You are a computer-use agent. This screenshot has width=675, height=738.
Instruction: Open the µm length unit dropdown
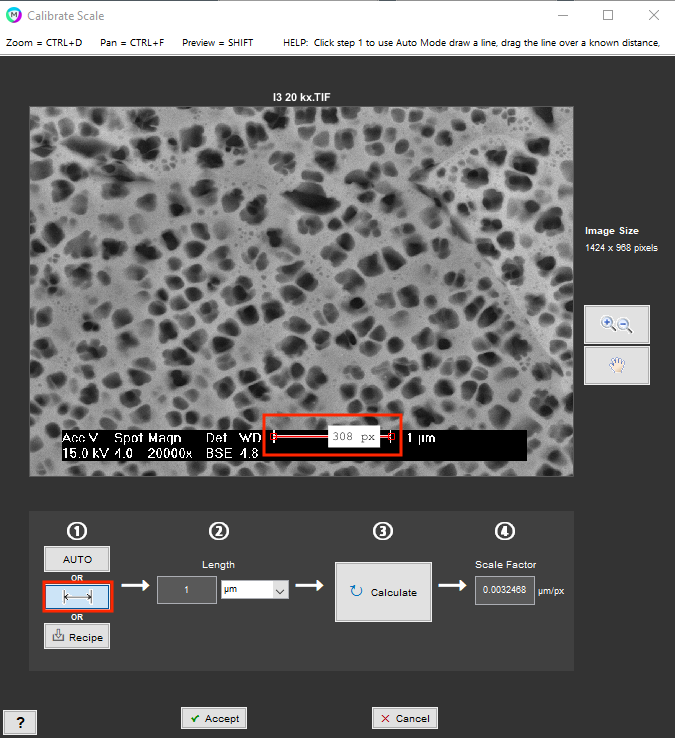pos(255,590)
